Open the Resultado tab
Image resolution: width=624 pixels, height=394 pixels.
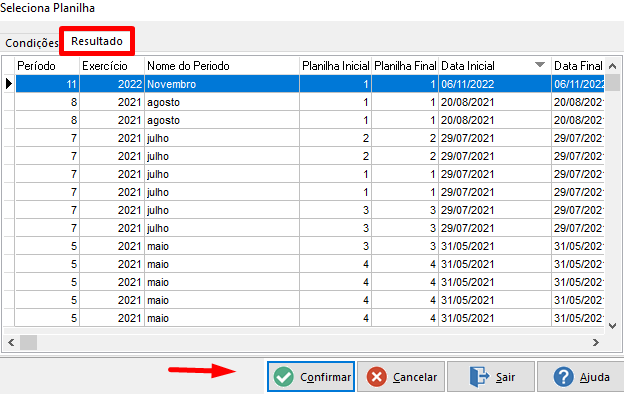click(97, 41)
